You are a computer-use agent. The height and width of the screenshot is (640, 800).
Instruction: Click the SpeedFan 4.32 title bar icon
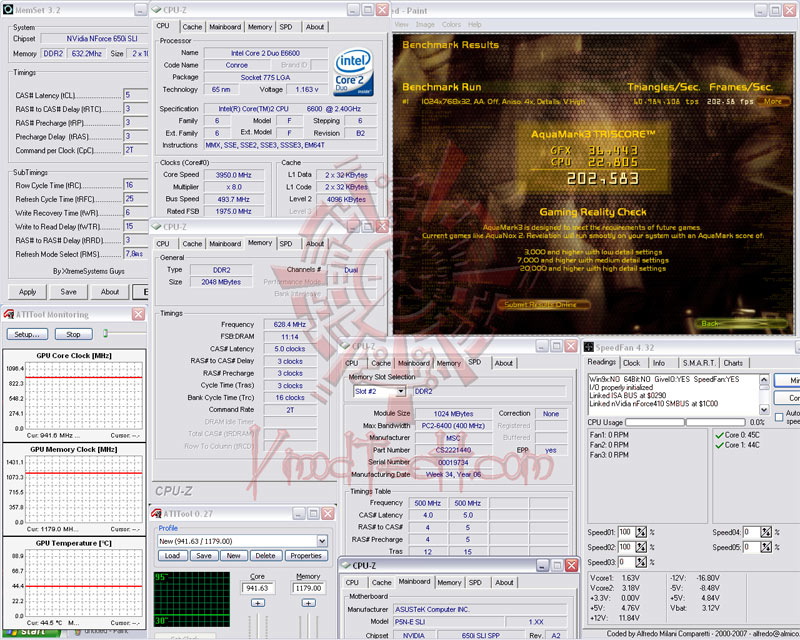coord(588,347)
